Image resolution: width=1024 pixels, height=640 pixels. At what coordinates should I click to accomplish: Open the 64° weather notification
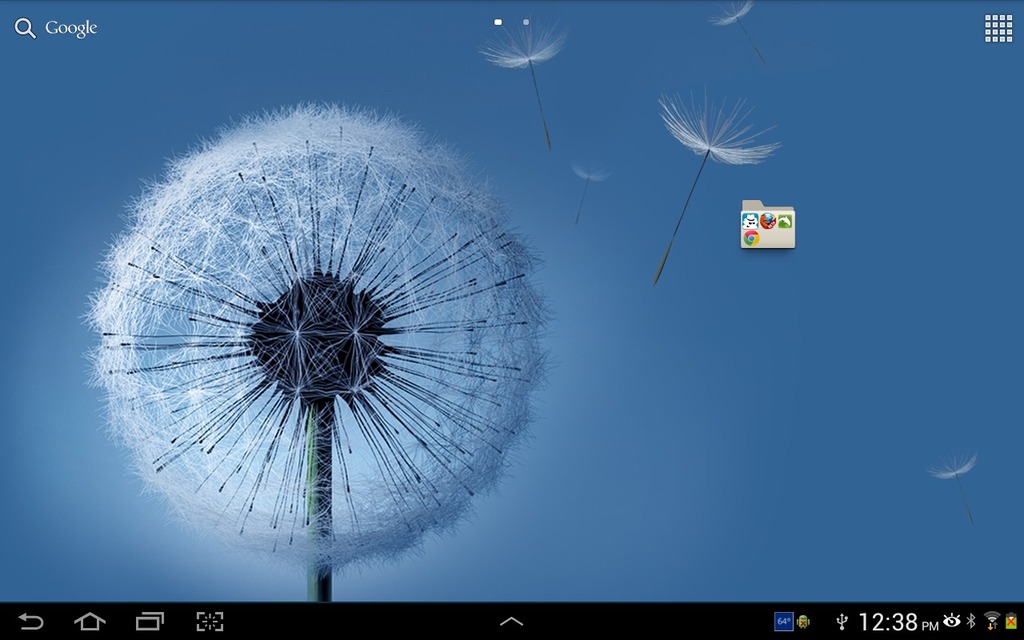(x=783, y=622)
